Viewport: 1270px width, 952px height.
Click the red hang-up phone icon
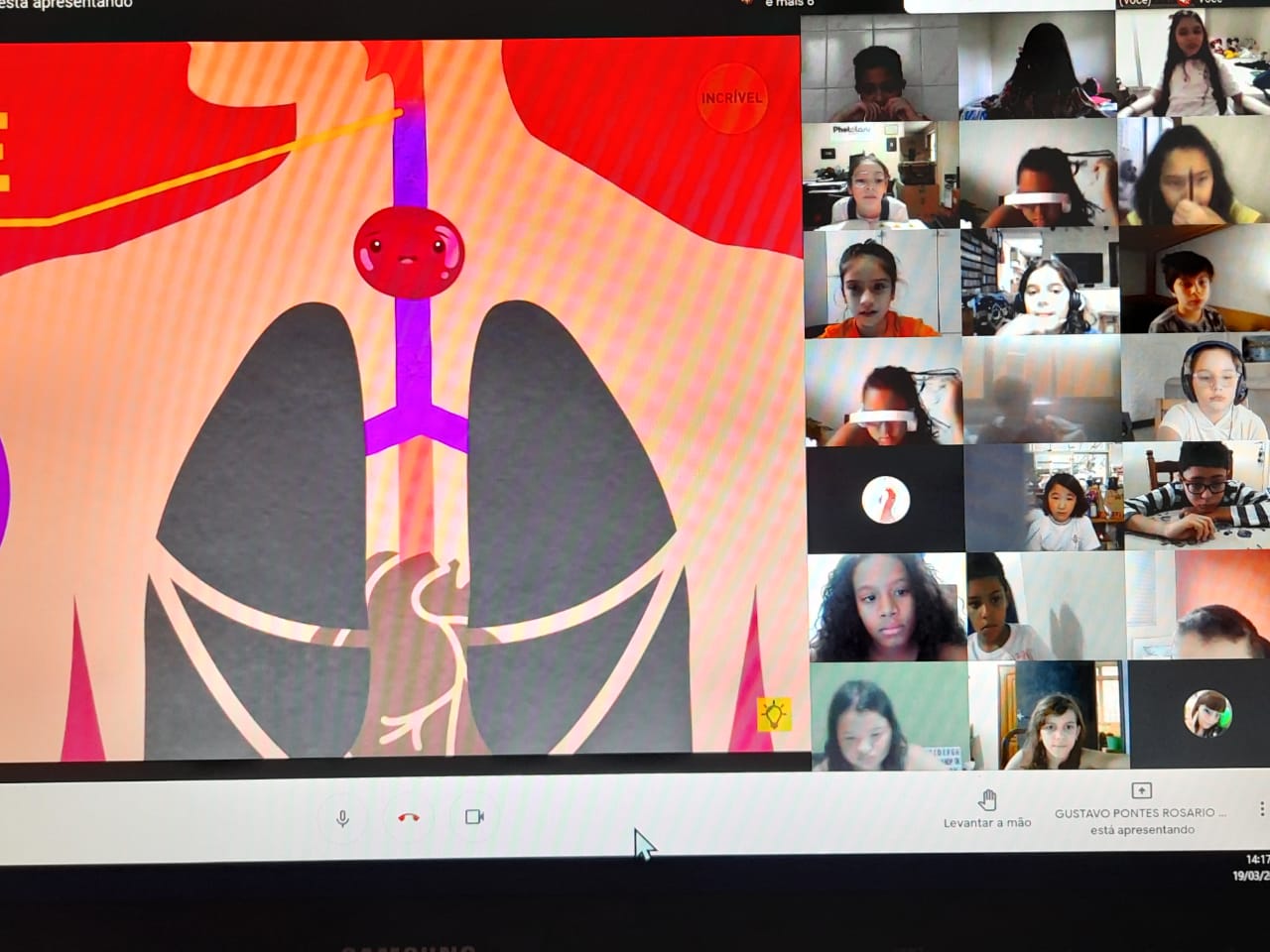coord(408,817)
